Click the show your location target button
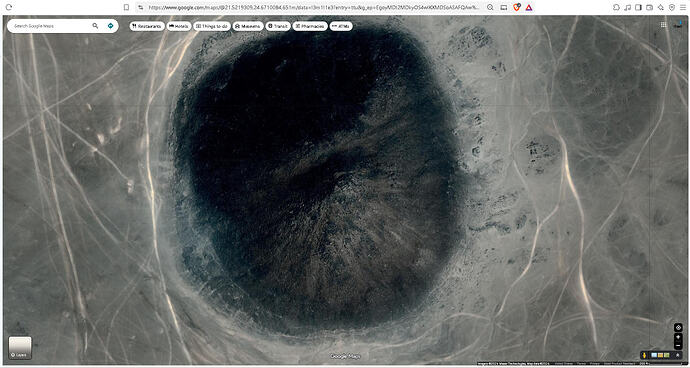 [x=679, y=328]
